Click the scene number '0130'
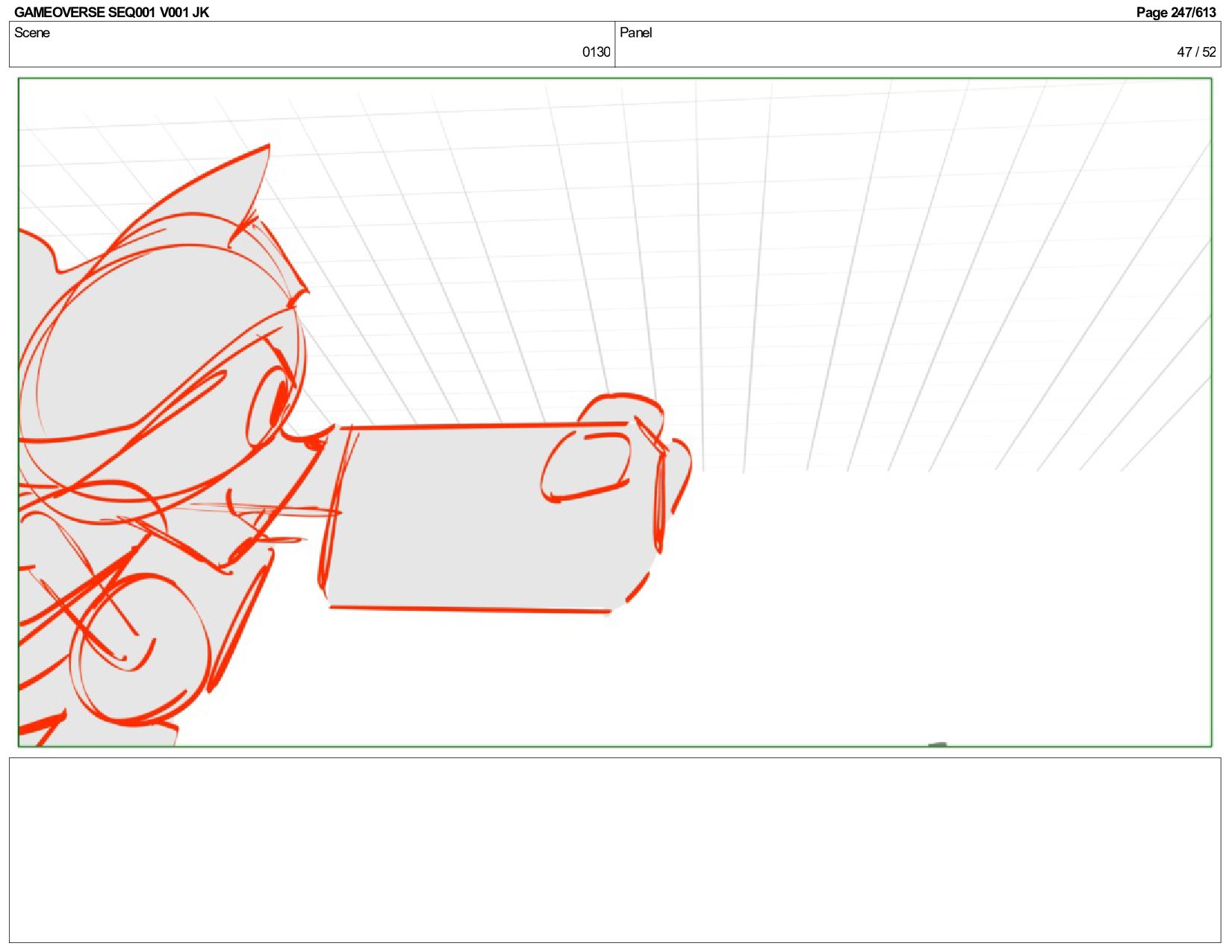 point(596,52)
